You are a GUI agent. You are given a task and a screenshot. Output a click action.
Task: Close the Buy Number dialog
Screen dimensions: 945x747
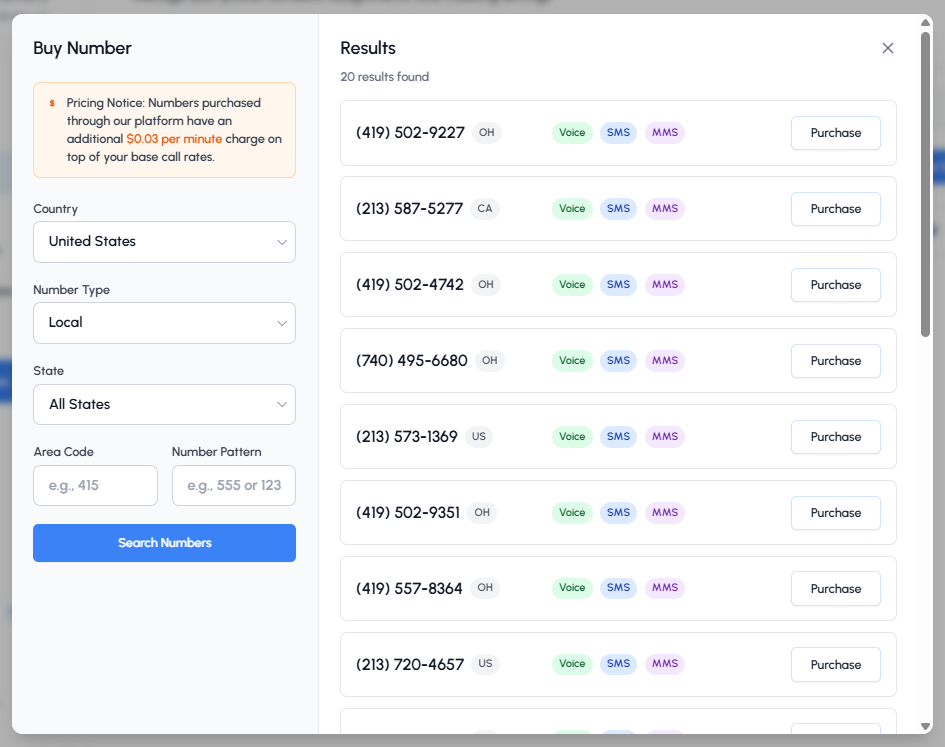887,48
